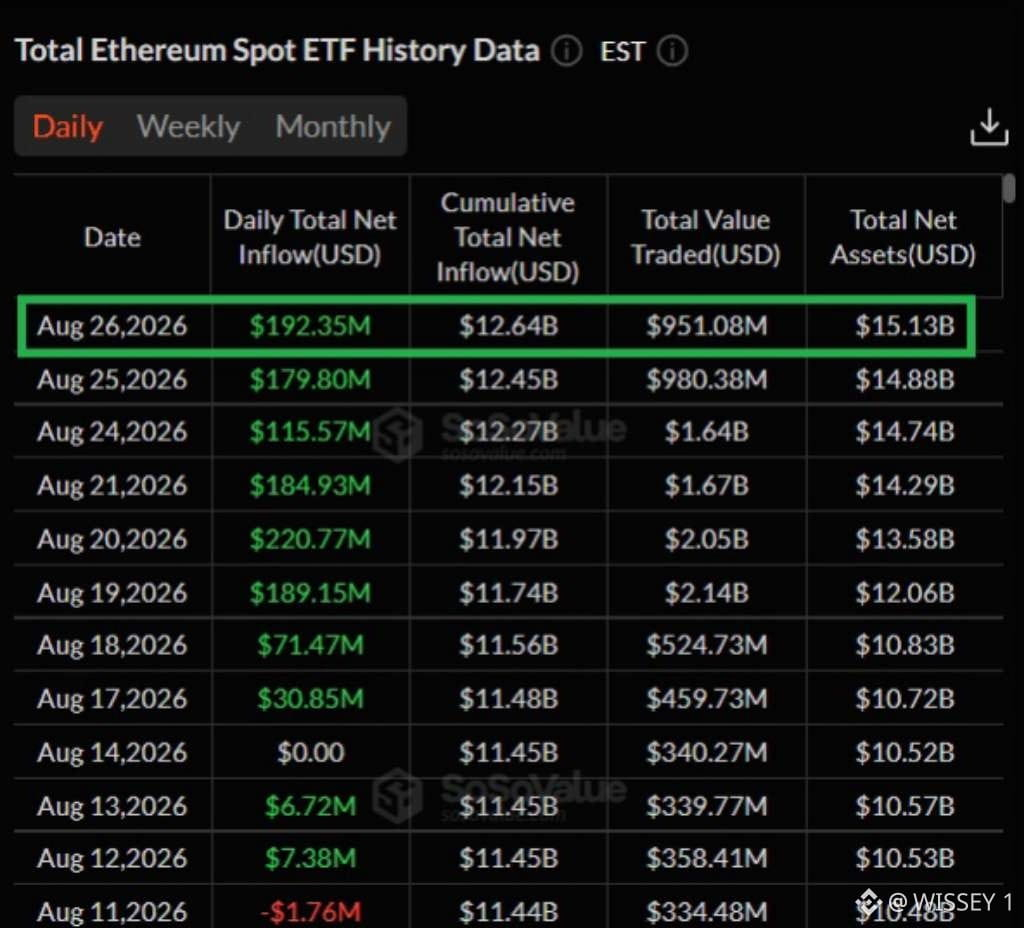1024x928 pixels.
Task: Click the $115.57M daily inflow value
Action: pos(310,432)
